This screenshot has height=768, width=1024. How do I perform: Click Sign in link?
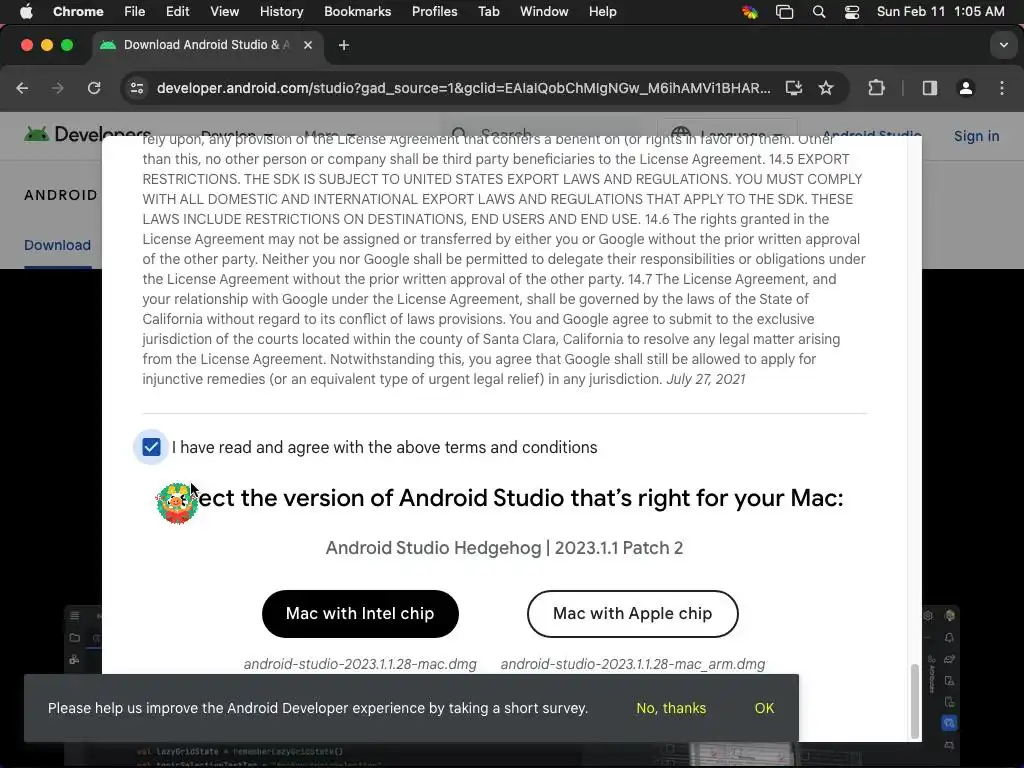coord(976,136)
